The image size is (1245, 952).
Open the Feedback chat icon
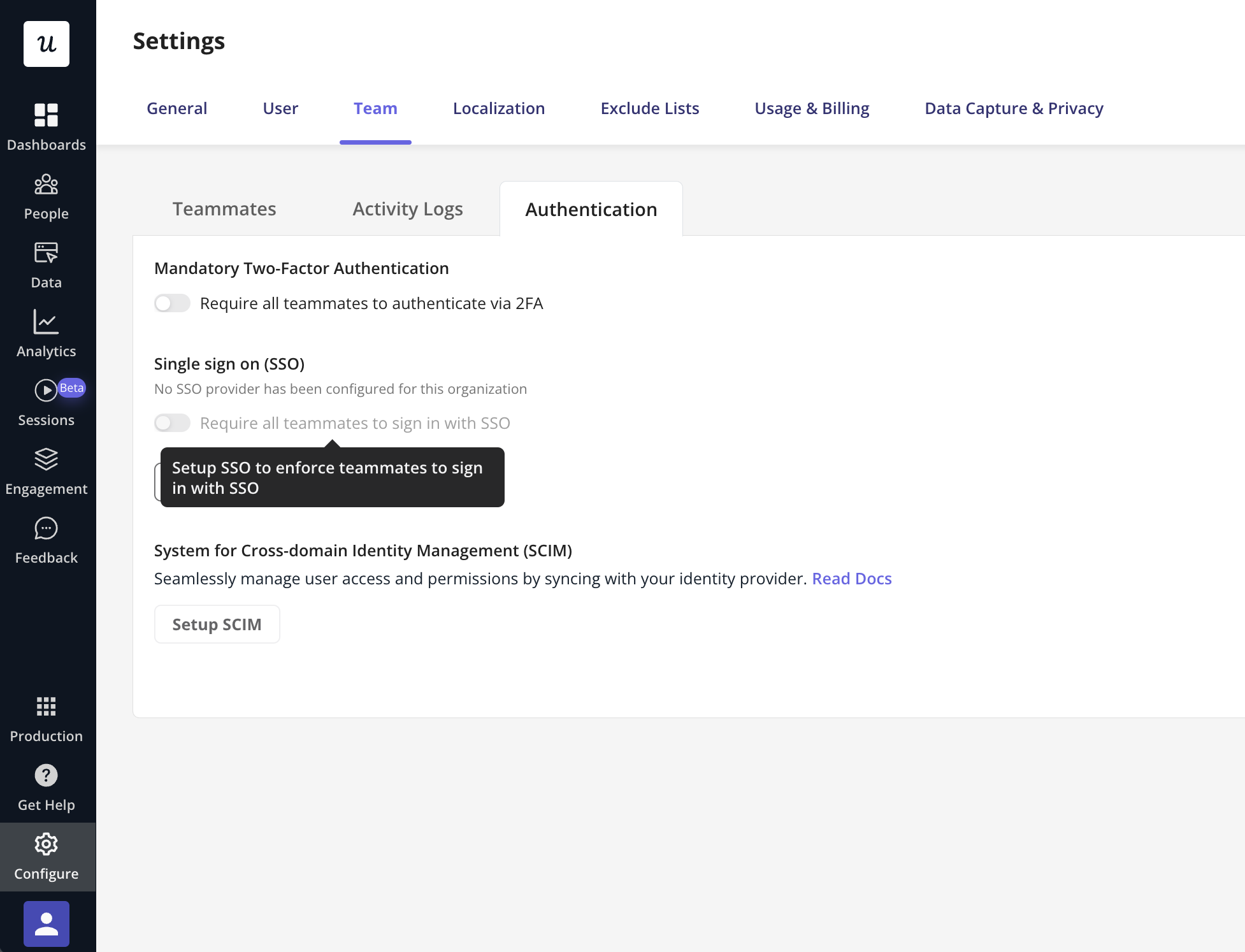(47, 529)
